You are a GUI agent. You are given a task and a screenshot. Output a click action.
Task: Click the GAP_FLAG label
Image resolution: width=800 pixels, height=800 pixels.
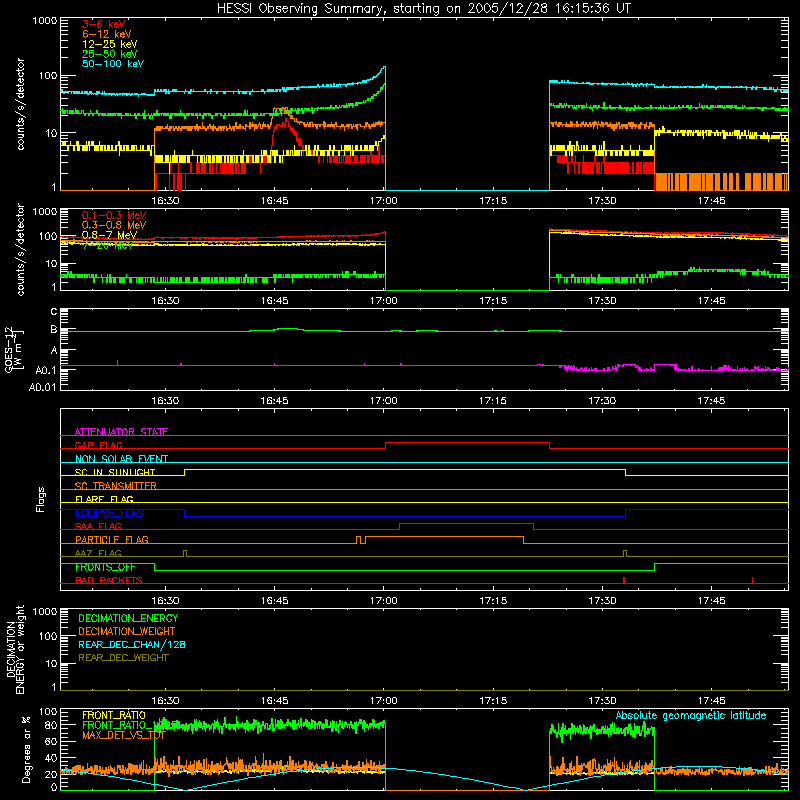98,445
